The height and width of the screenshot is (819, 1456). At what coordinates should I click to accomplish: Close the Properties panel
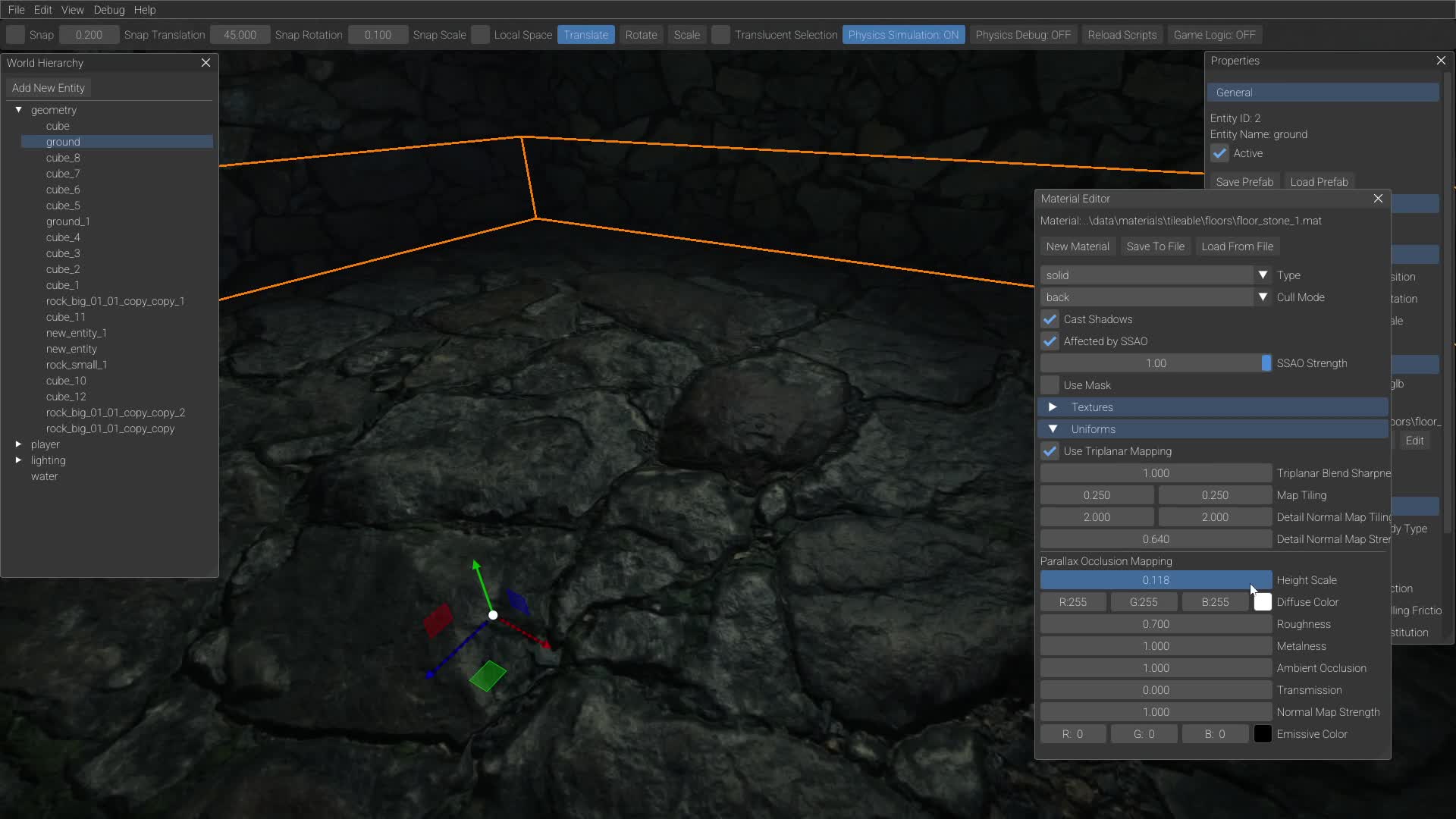coord(1441,61)
